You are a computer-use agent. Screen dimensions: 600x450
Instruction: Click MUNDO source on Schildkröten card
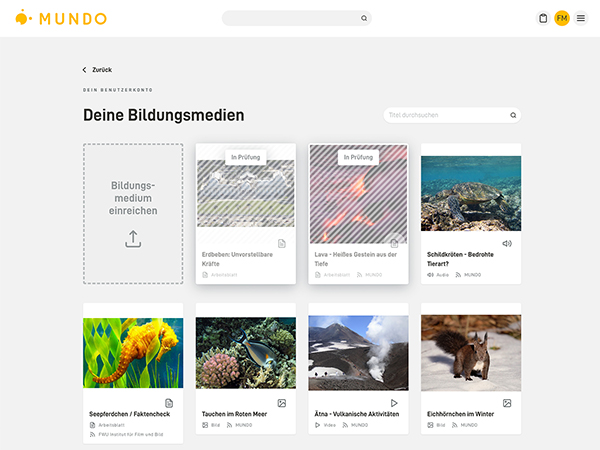click(x=473, y=275)
